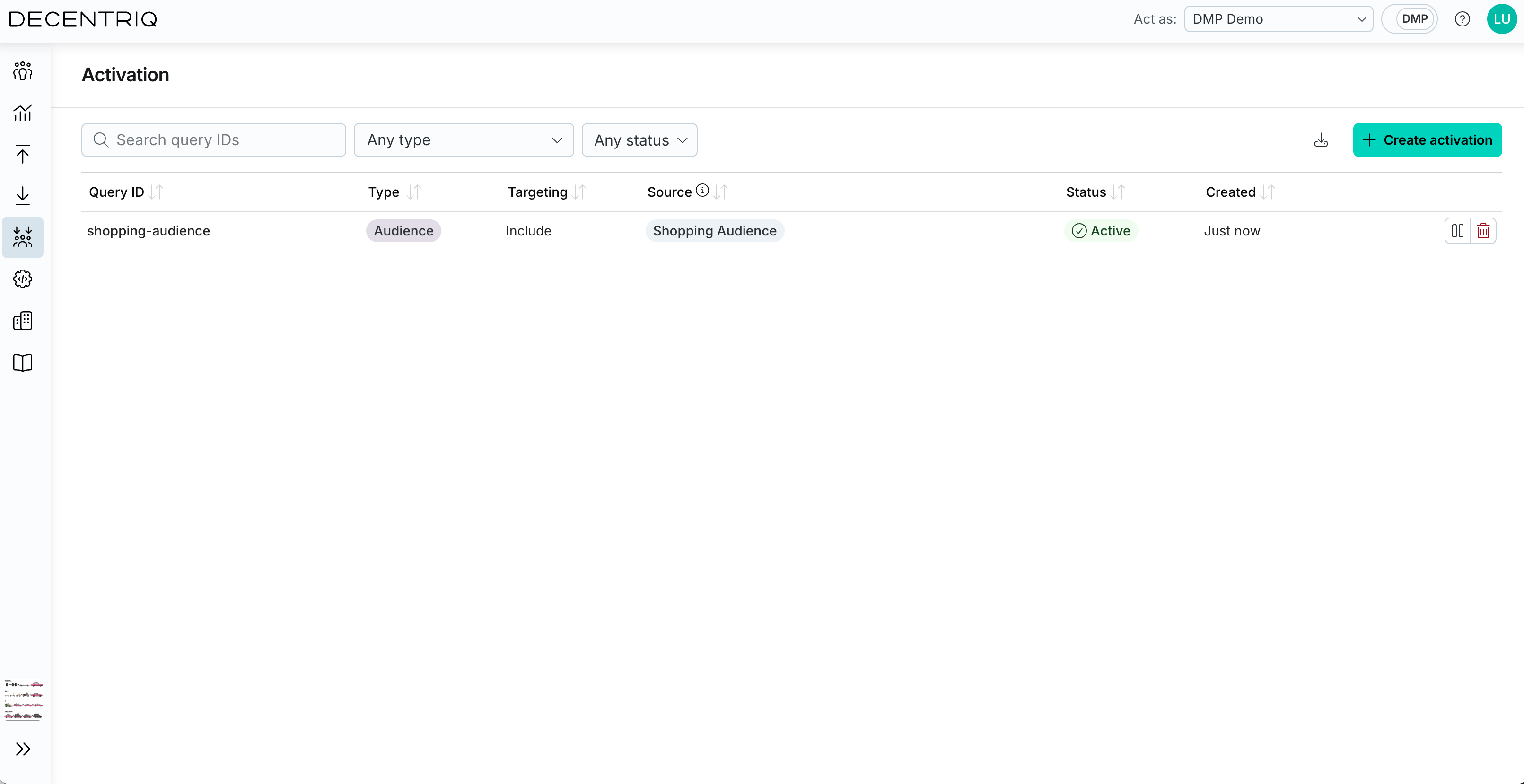Open the upload arrow sidebar icon
Screen dimensions: 1524x784
coord(23,154)
